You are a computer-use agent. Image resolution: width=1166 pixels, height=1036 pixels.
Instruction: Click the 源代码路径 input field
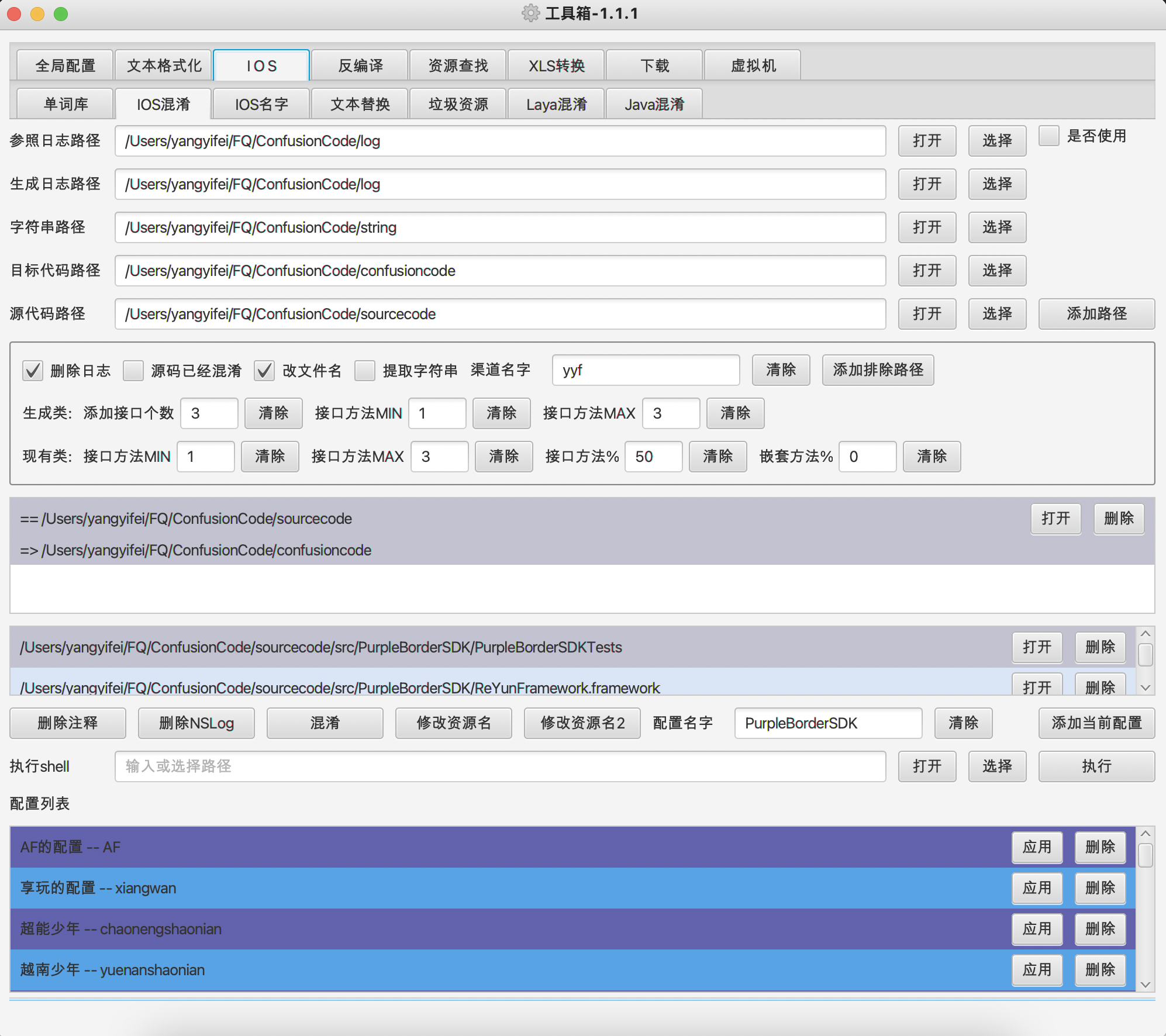click(x=501, y=314)
